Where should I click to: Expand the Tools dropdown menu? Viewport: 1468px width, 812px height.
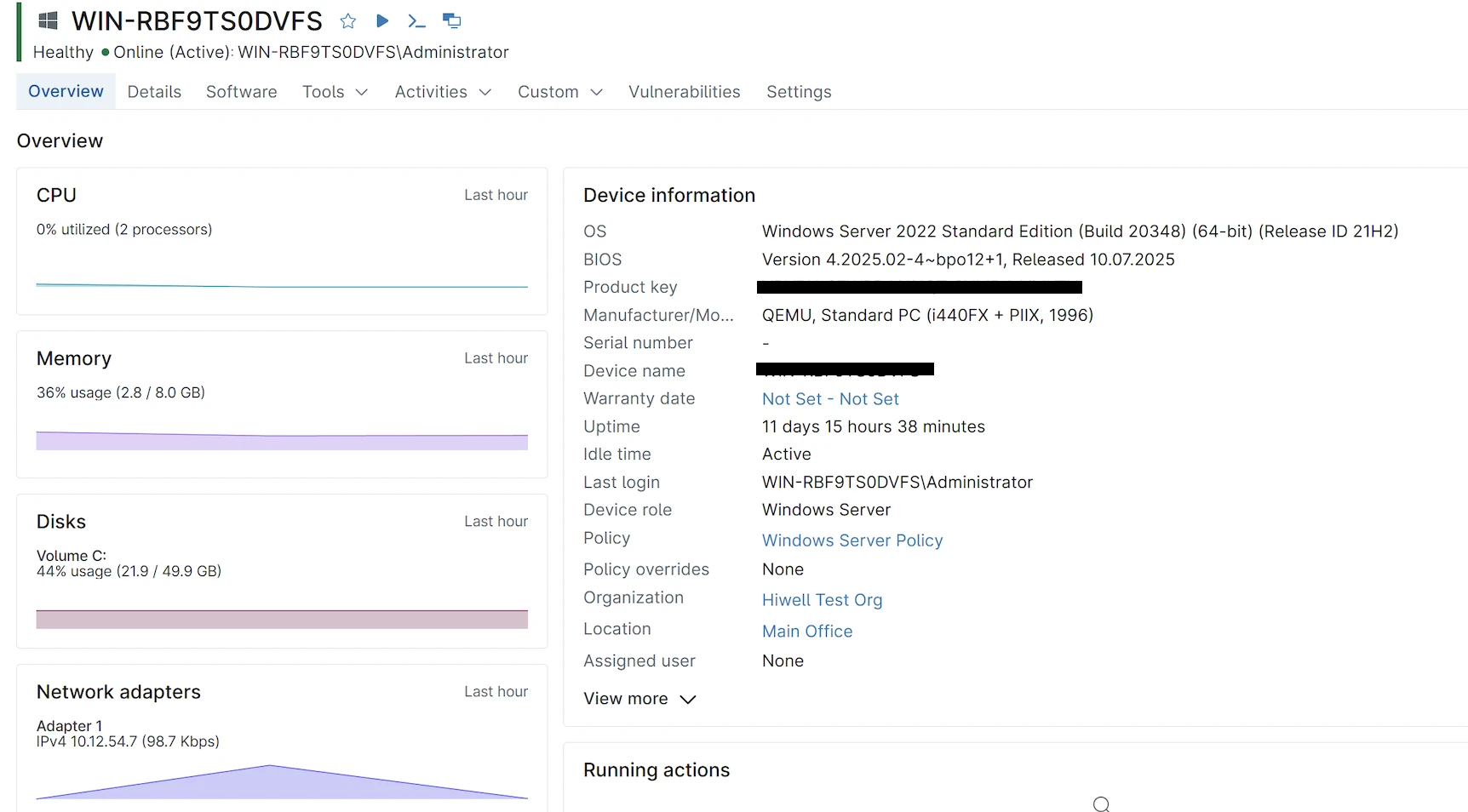click(335, 92)
